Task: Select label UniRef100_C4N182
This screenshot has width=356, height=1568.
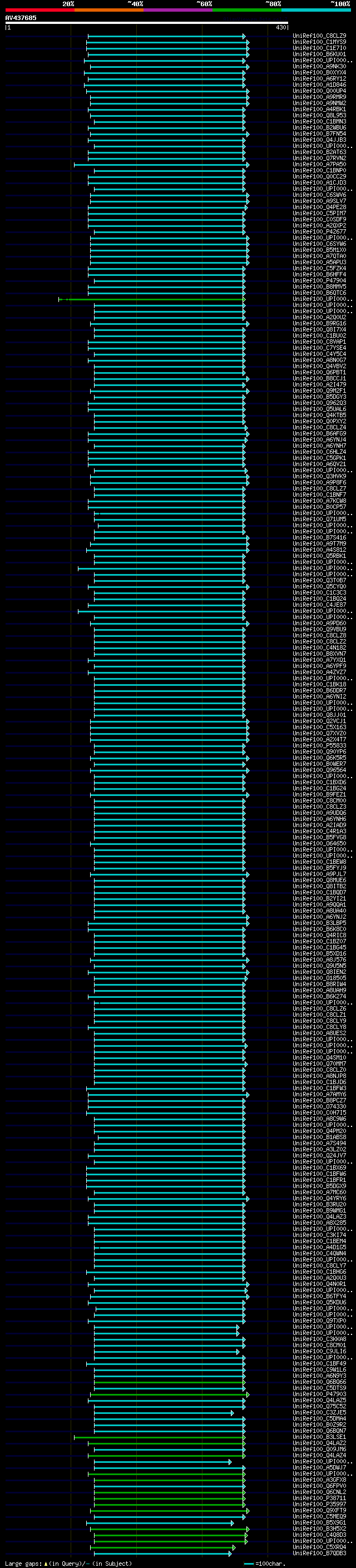Action: tap(319, 647)
